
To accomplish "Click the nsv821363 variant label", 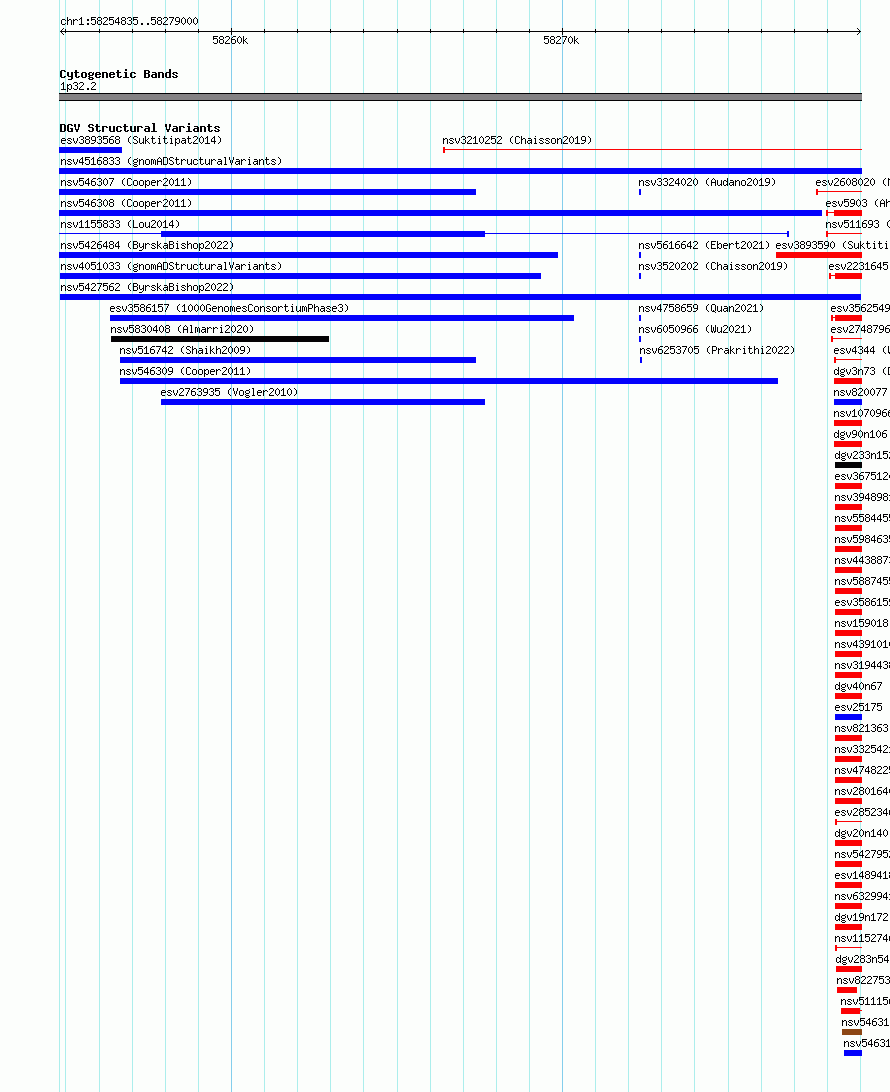I will pos(861,728).
